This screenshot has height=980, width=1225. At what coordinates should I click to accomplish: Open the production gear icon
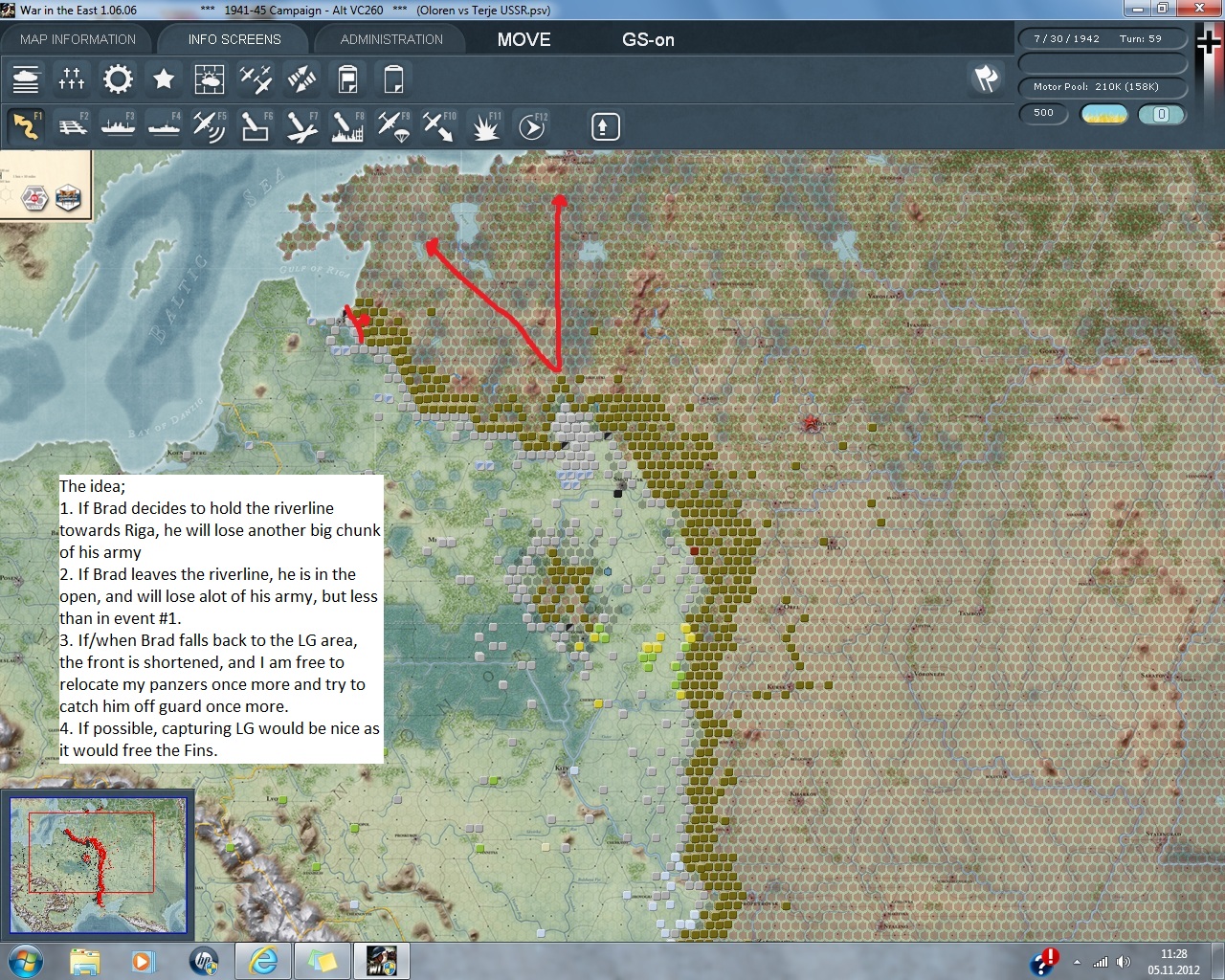coord(118,78)
